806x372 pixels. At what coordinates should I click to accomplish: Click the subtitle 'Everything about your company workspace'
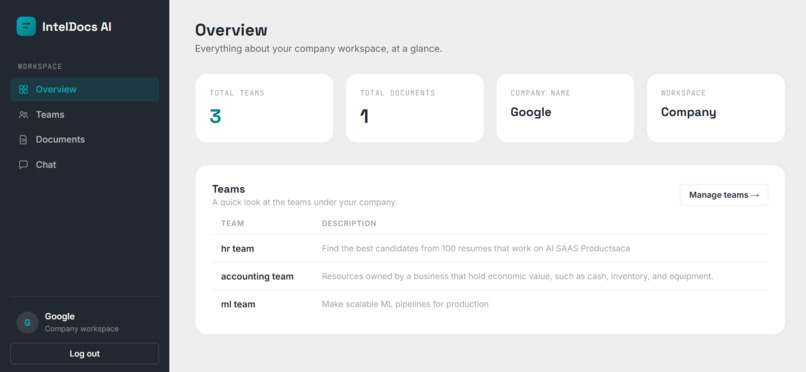click(x=318, y=49)
